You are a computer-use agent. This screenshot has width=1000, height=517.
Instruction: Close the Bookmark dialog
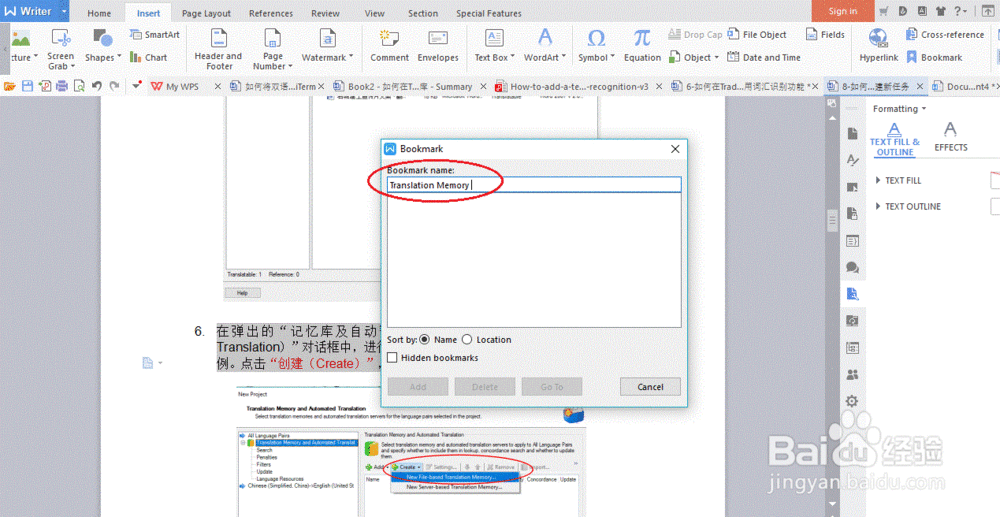675,149
